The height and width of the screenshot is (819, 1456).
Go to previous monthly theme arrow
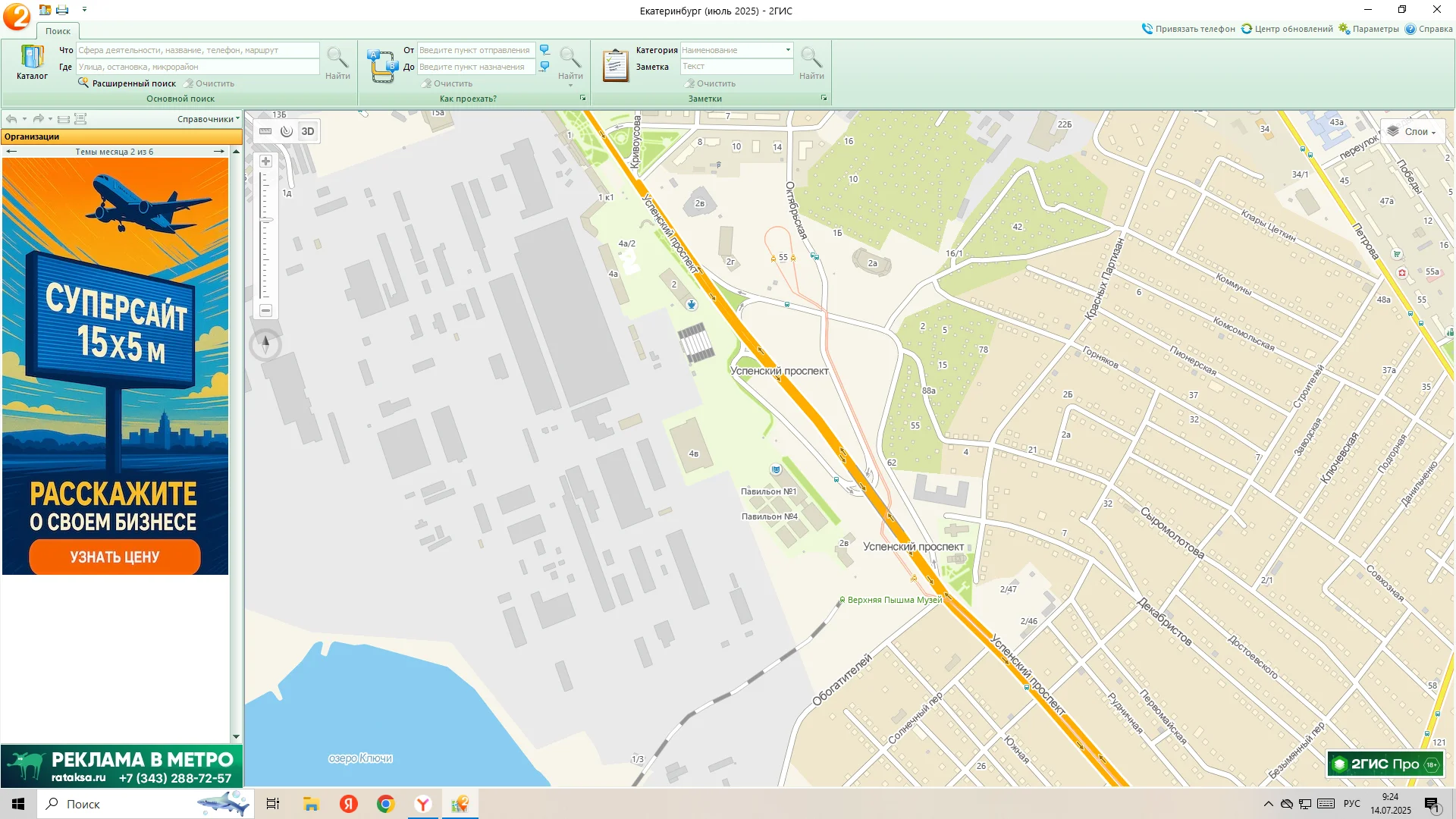coord(11,152)
